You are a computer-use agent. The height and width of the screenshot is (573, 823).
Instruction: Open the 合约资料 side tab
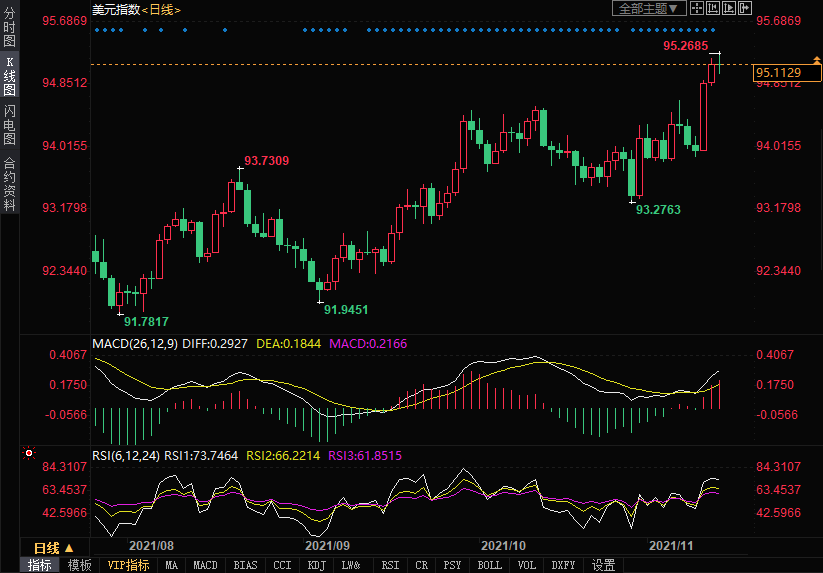coord(9,184)
